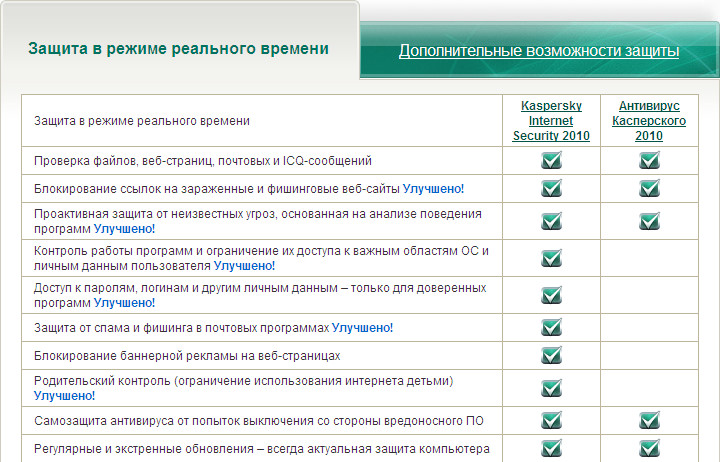Click Улучшено! label in Родительский контроль row
The image size is (721, 462).
tap(64, 395)
